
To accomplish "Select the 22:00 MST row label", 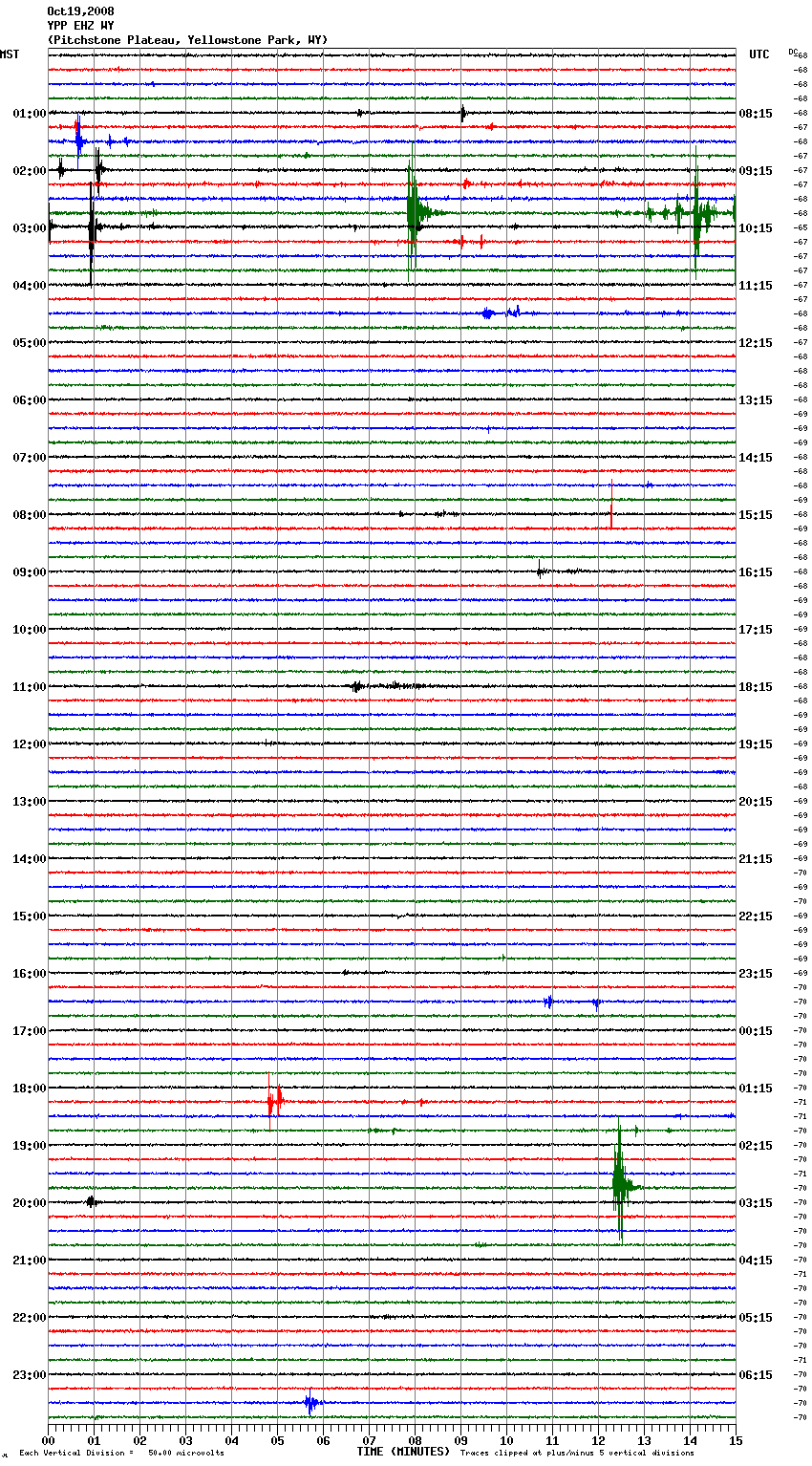I will tap(30, 1318).
